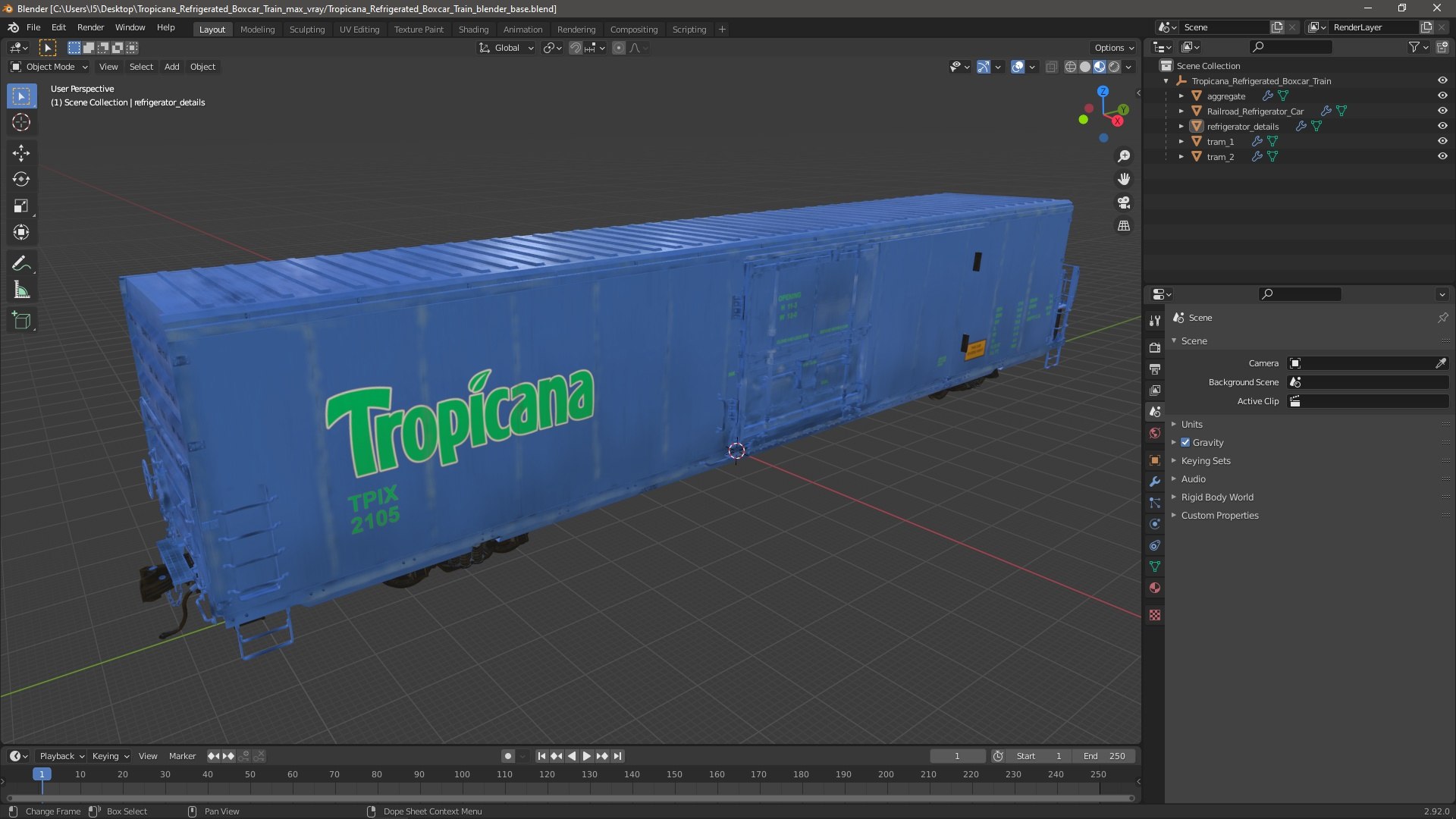
Task: Switch to the UV Editing workspace tab
Action: [359, 30]
